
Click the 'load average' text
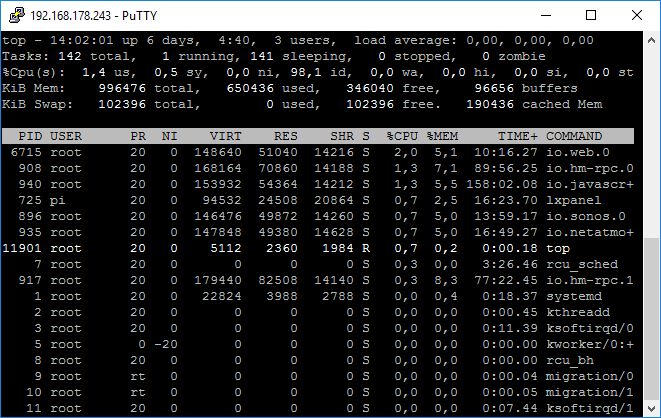pos(405,40)
